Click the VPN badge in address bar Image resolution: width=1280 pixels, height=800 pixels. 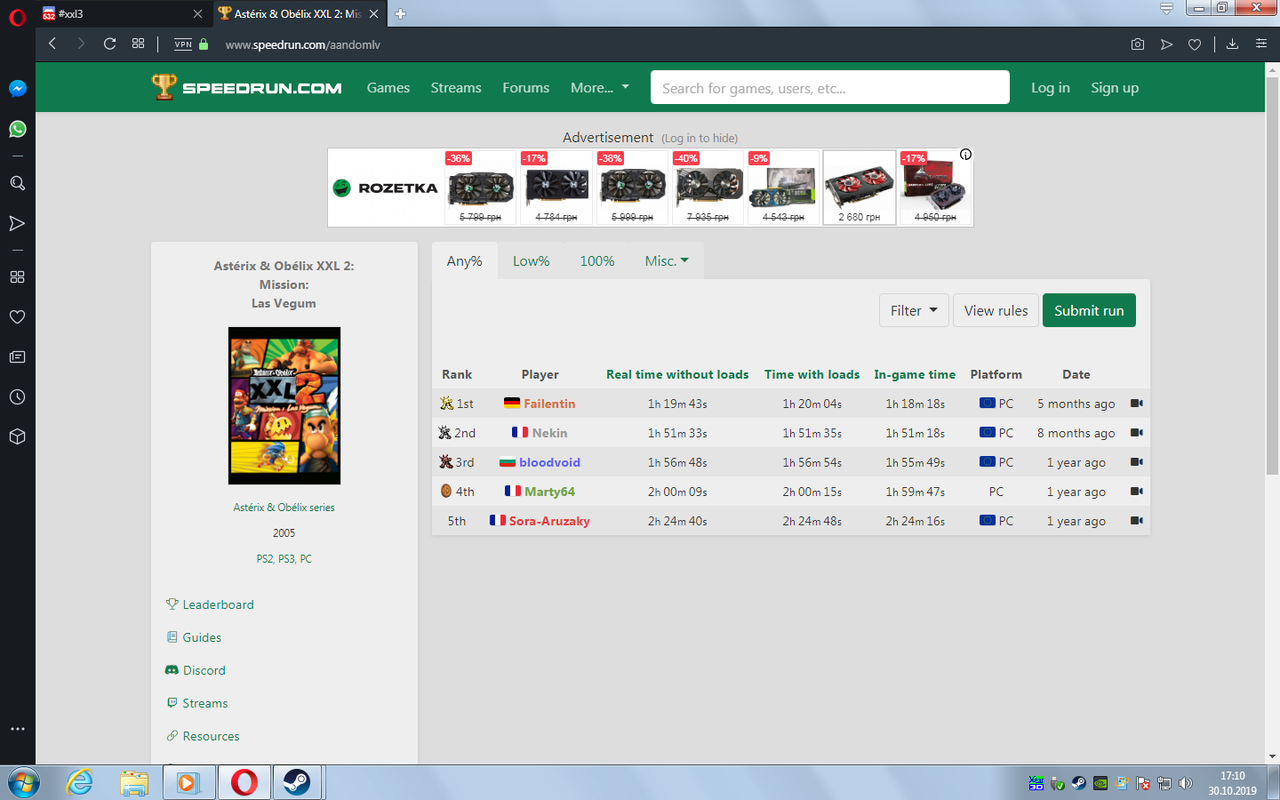click(183, 44)
